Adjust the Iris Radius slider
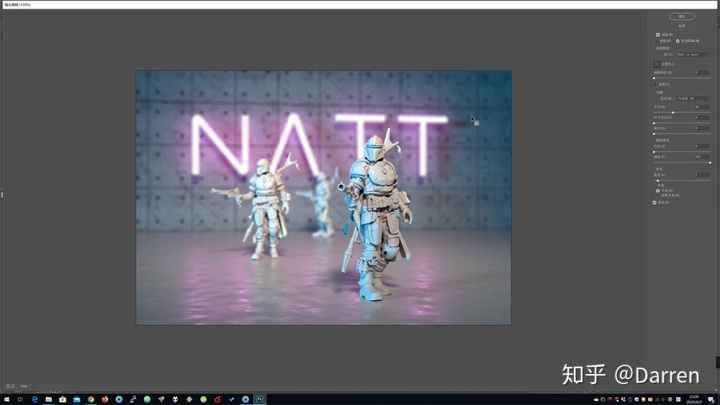This screenshot has height=405, width=720. point(681,112)
